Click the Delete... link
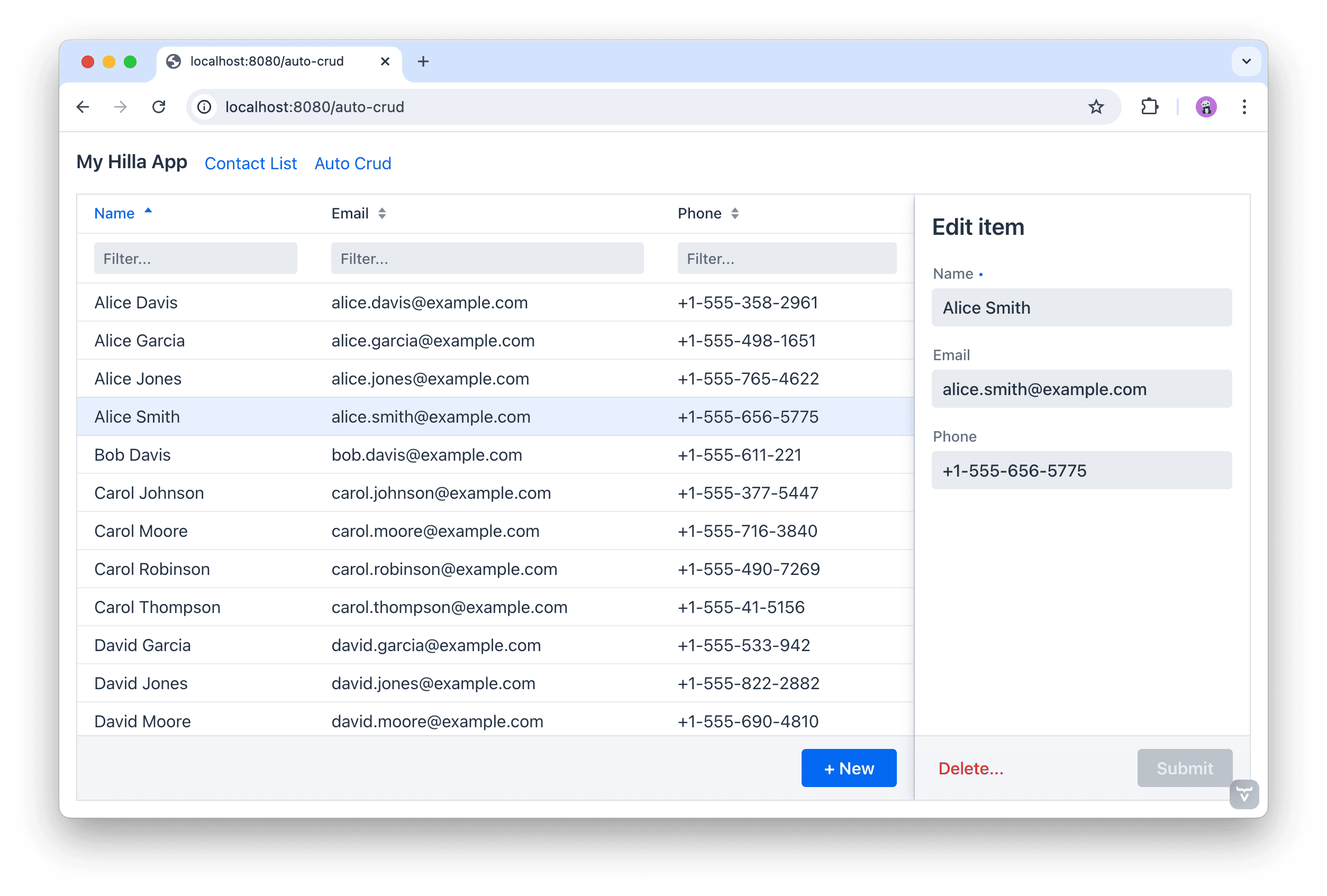Image resolution: width=1327 pixels, height=896 pixels. [971, 767]
